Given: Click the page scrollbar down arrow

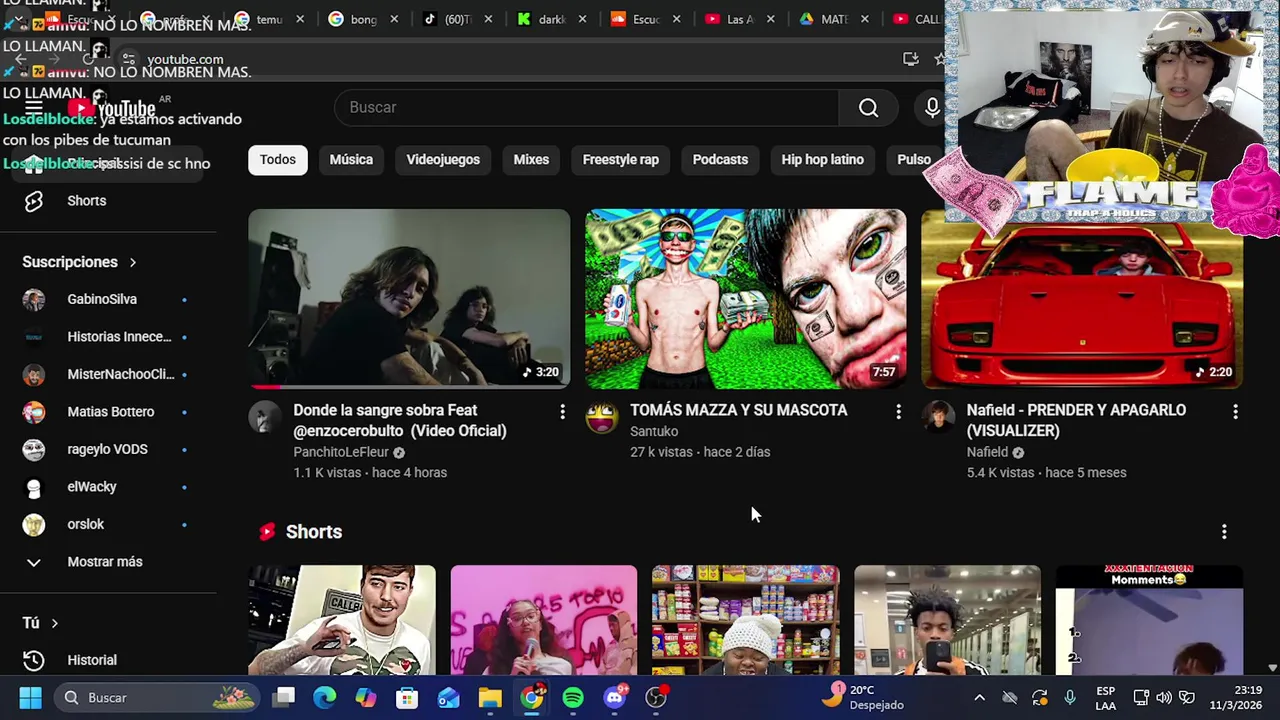Looking at the screenshot, I should coord(1272,667).
